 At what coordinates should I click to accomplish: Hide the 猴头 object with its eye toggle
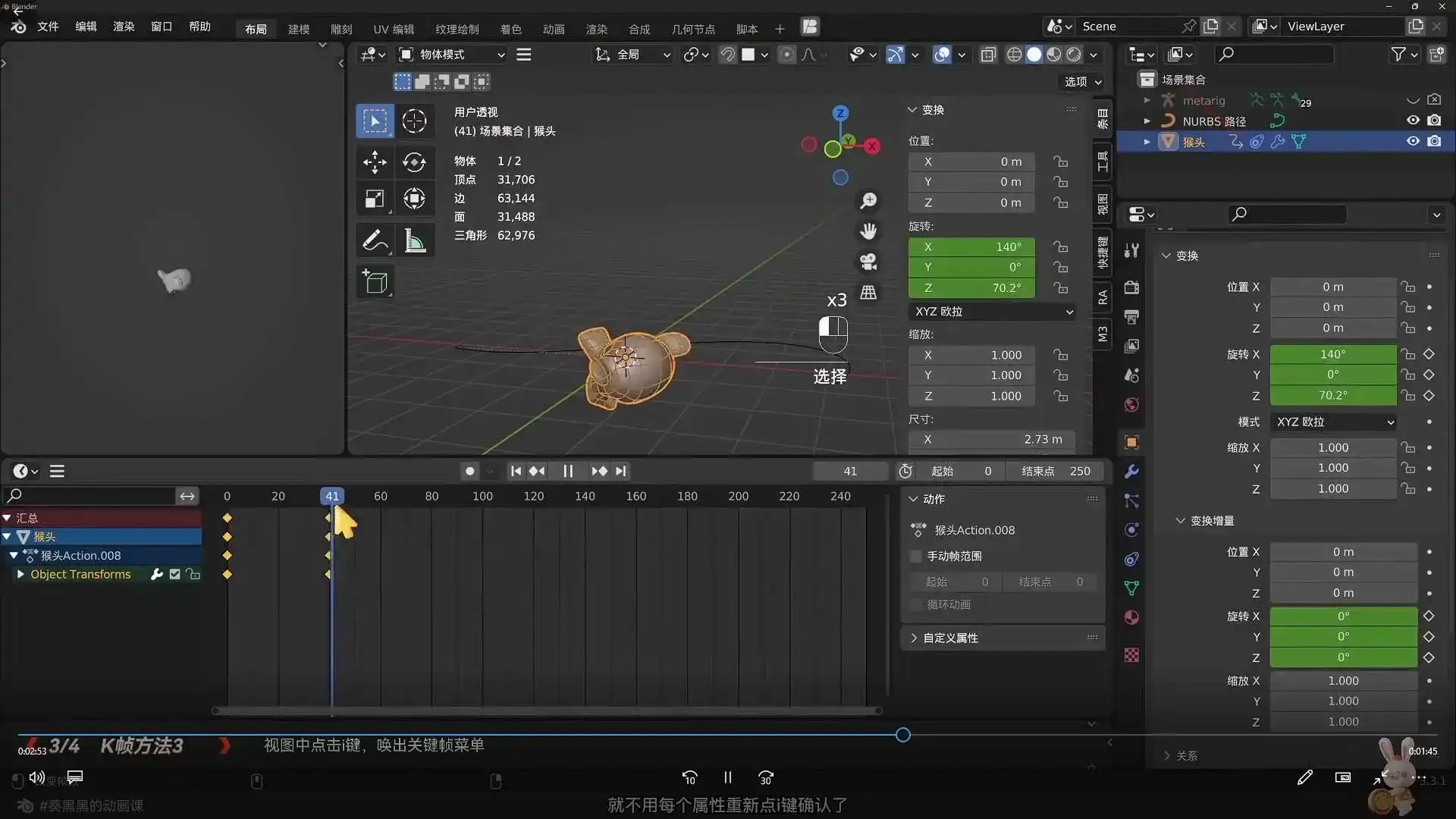pos(1412,141)
